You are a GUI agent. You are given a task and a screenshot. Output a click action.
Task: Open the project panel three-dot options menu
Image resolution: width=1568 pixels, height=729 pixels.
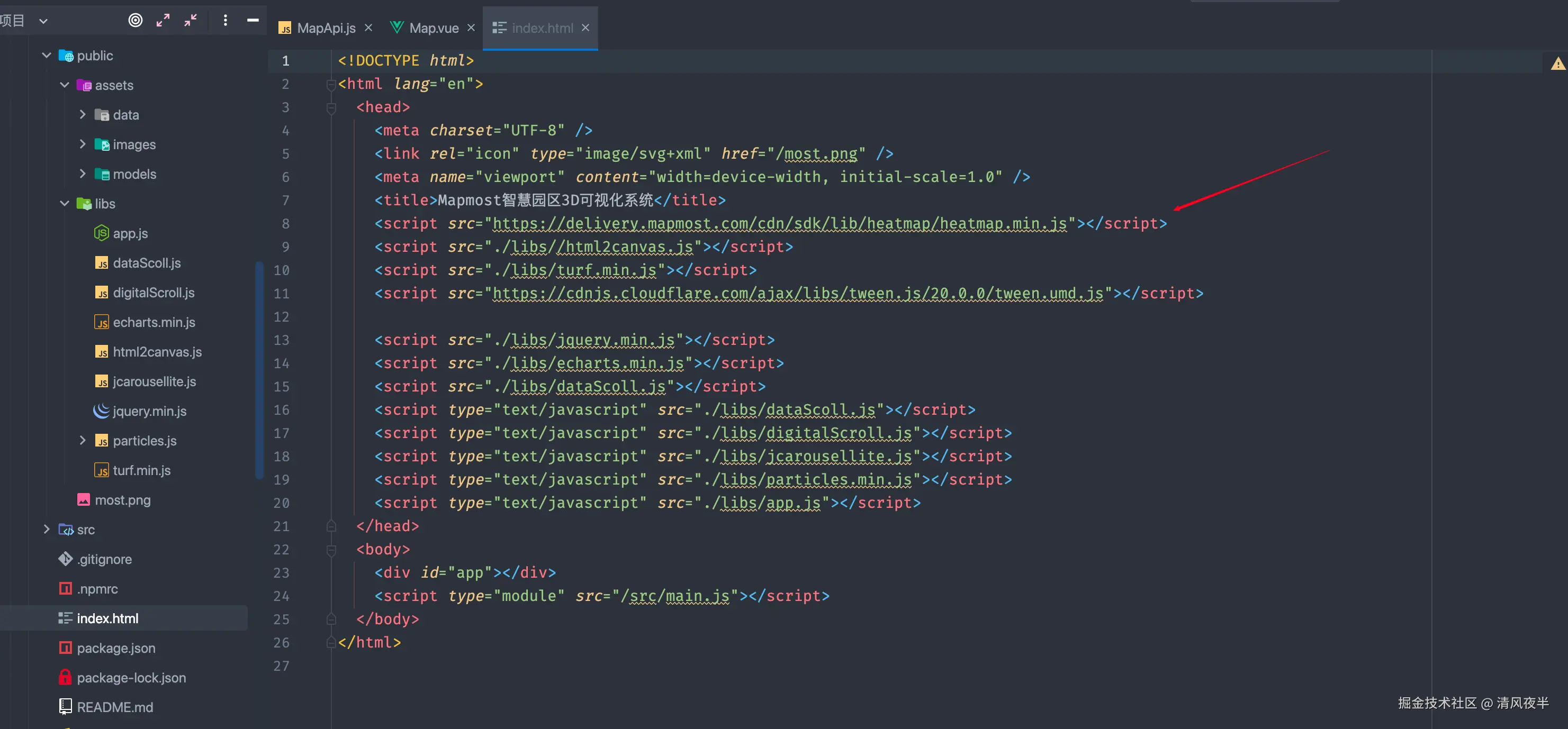[x=225, y=20]
